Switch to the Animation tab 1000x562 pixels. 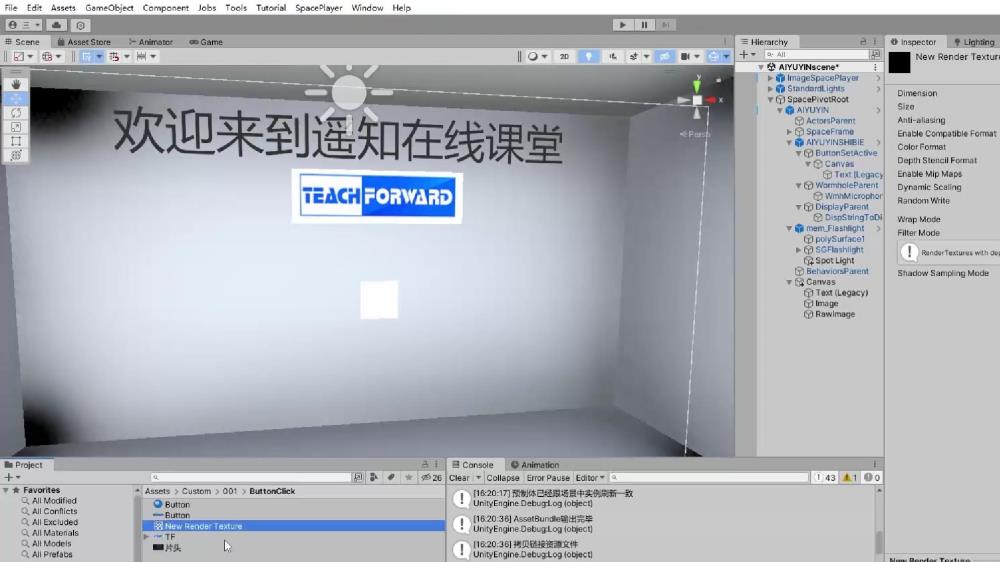(534, 464)
